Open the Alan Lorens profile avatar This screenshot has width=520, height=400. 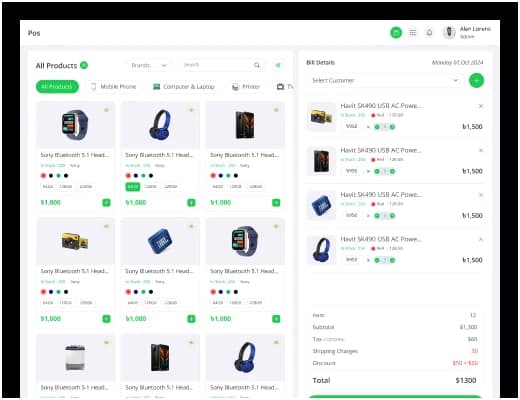click(449, 33)
